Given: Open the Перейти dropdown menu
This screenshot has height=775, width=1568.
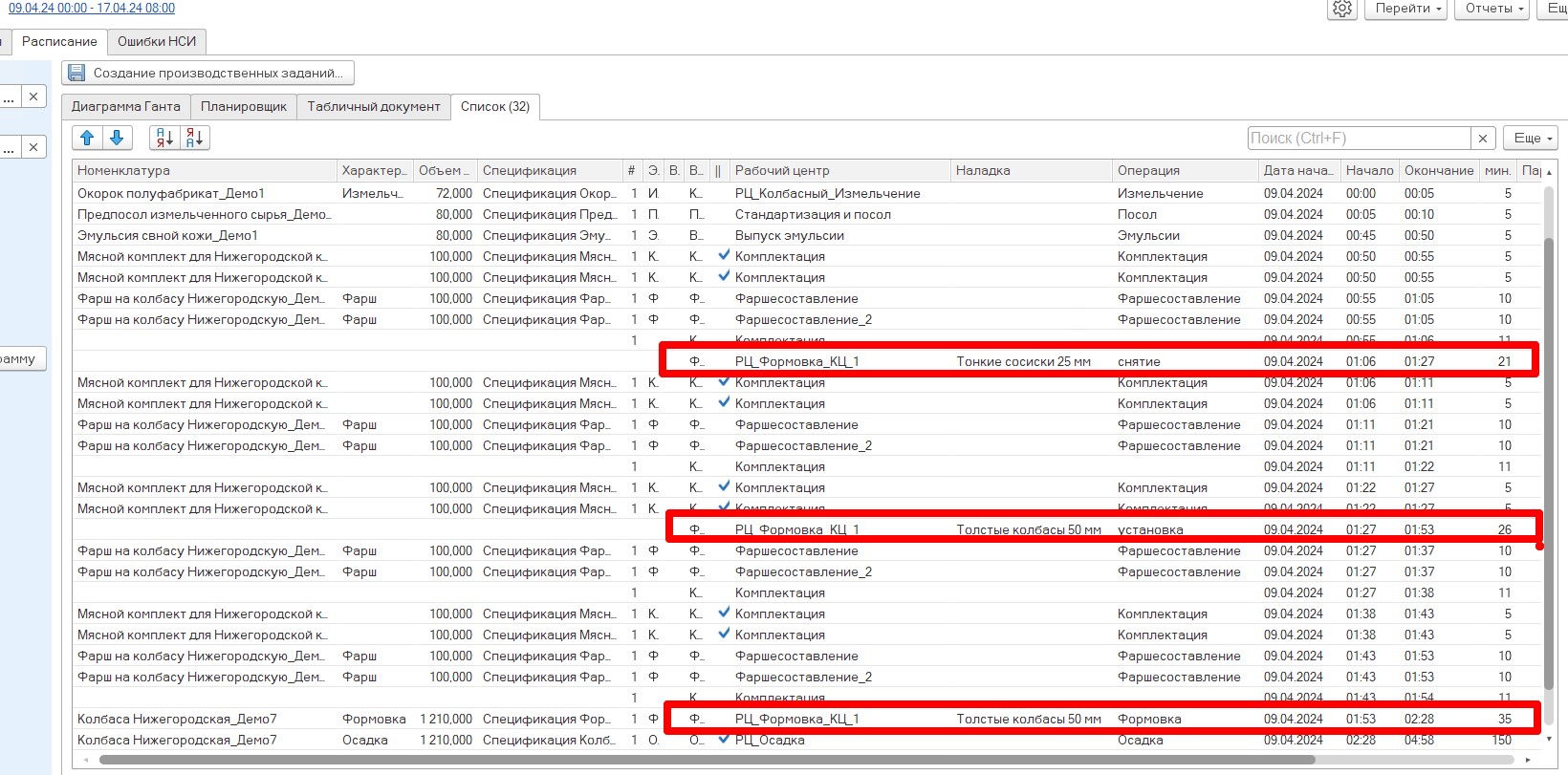Looking at the screenshot, I should 1407,9.
